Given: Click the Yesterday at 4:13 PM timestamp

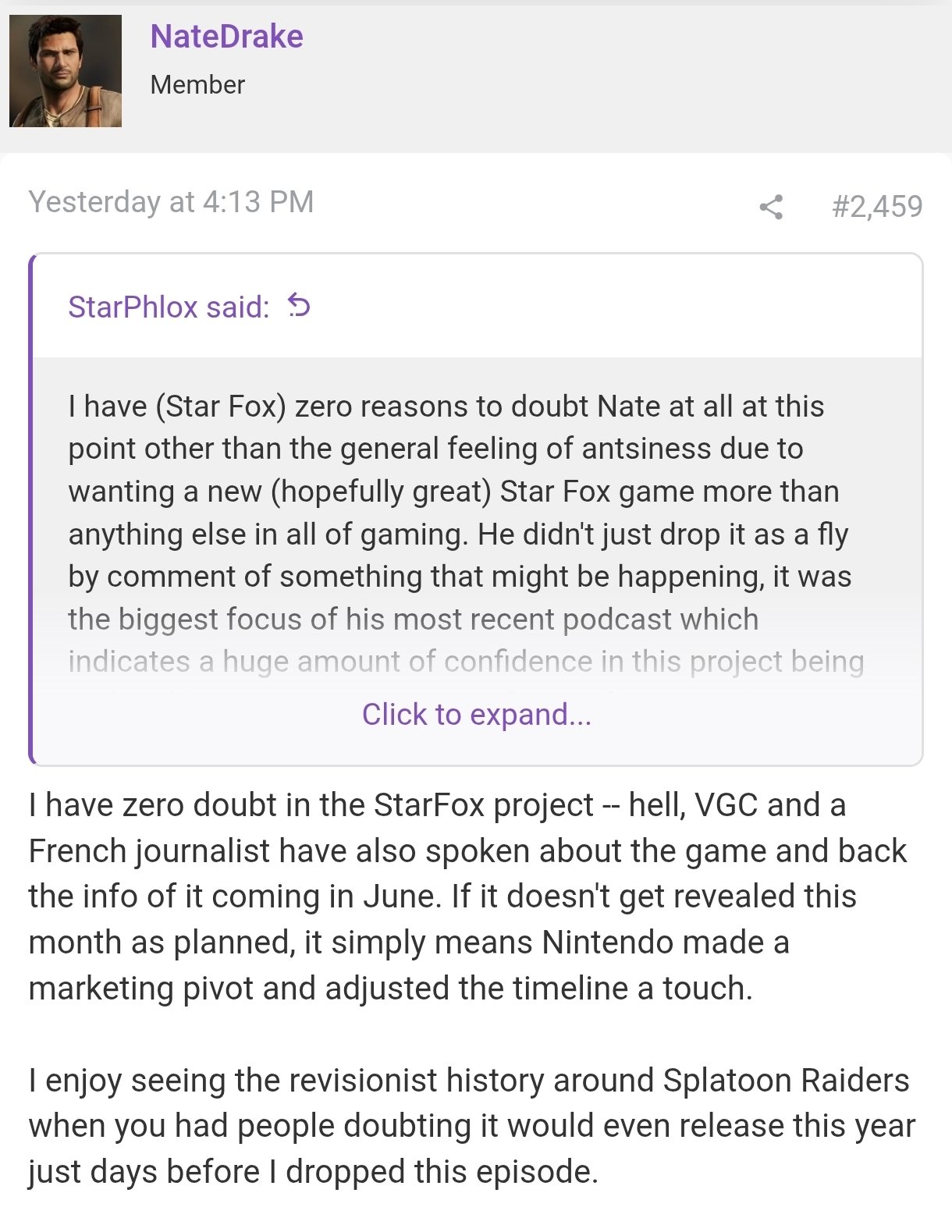Looking at the screenshot, I should click(x=171, y=202).
